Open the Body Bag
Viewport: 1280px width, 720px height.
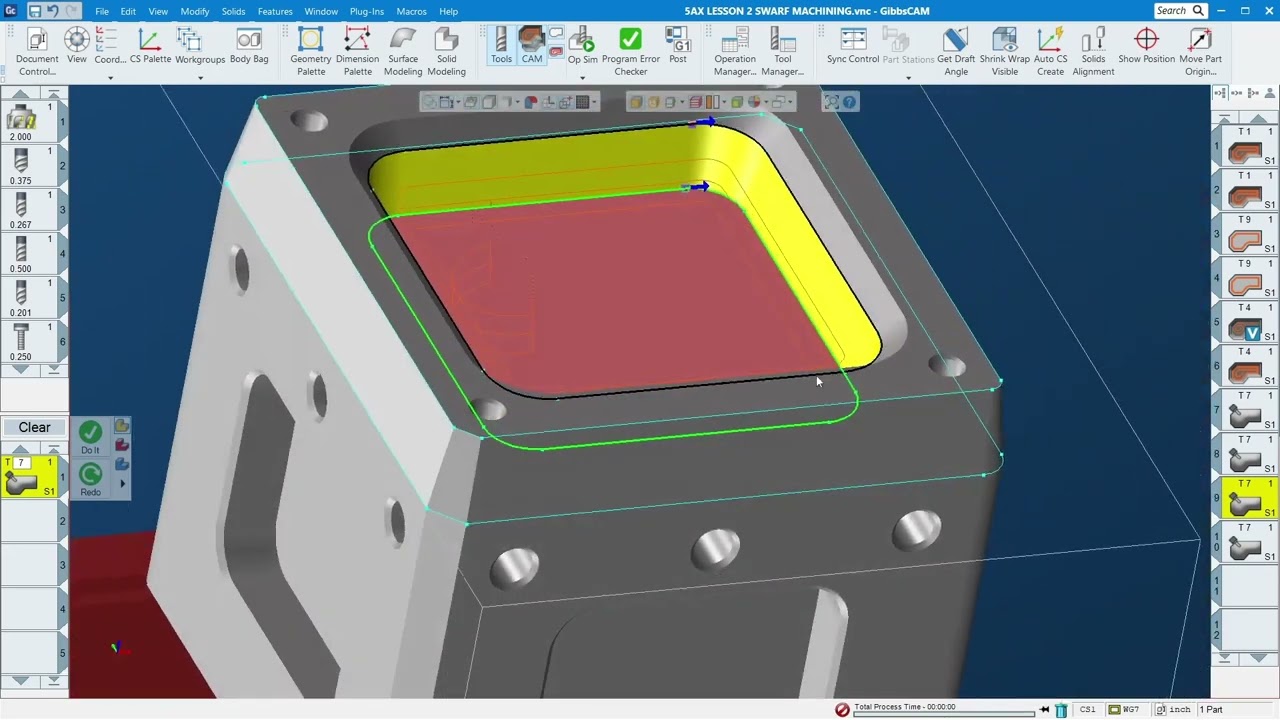point(249,46)
